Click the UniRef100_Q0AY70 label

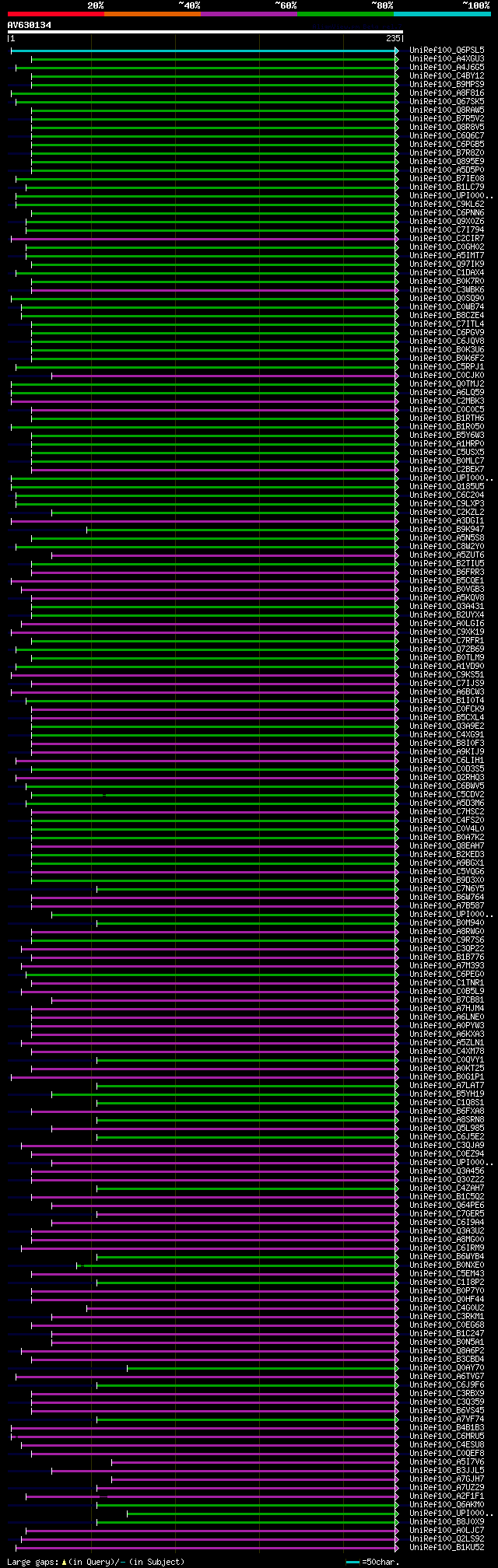[447, 1368]
